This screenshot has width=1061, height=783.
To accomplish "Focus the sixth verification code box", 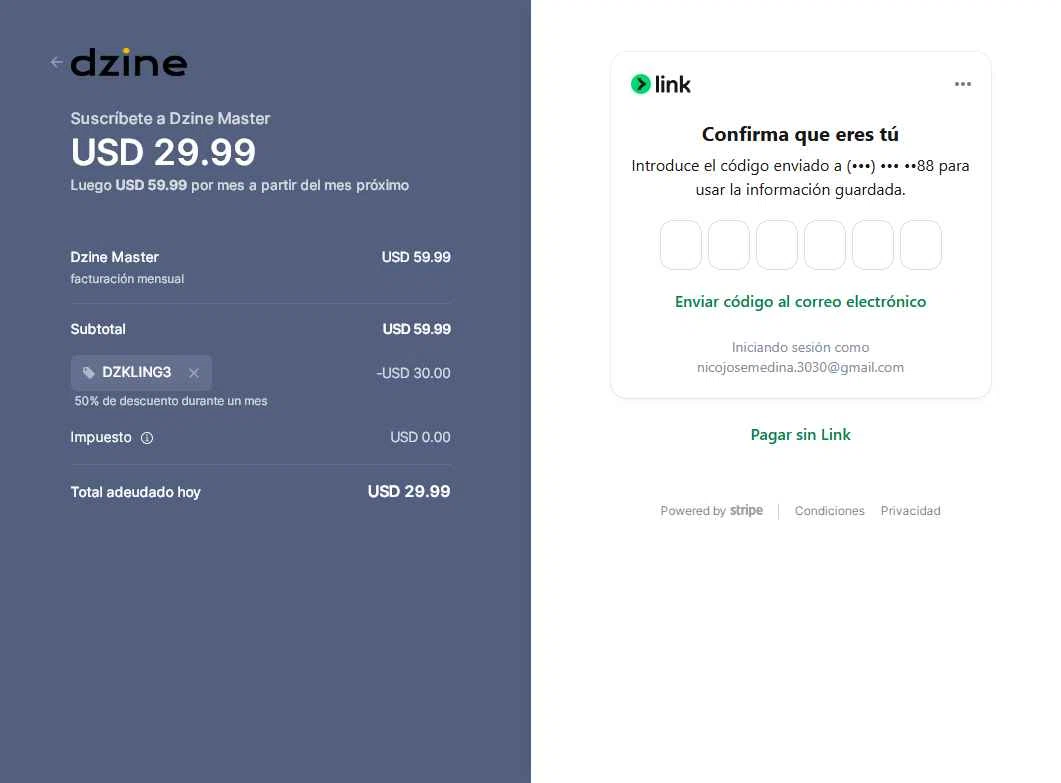I will (921, 245).
